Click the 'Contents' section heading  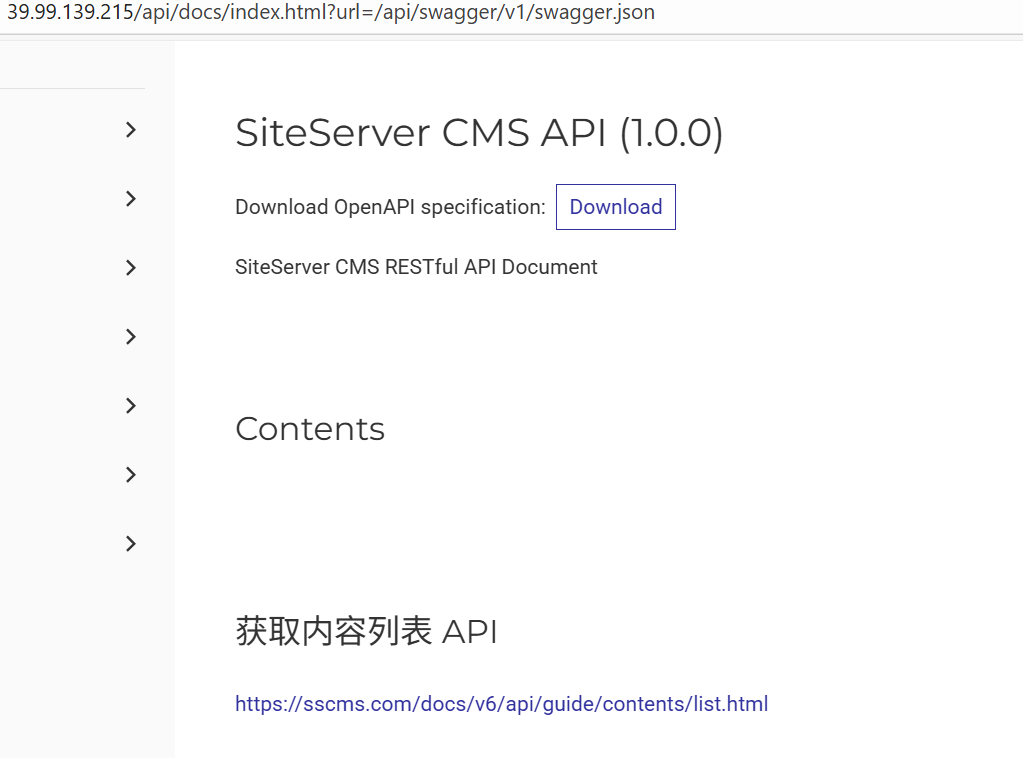click(x=310, y=429)
